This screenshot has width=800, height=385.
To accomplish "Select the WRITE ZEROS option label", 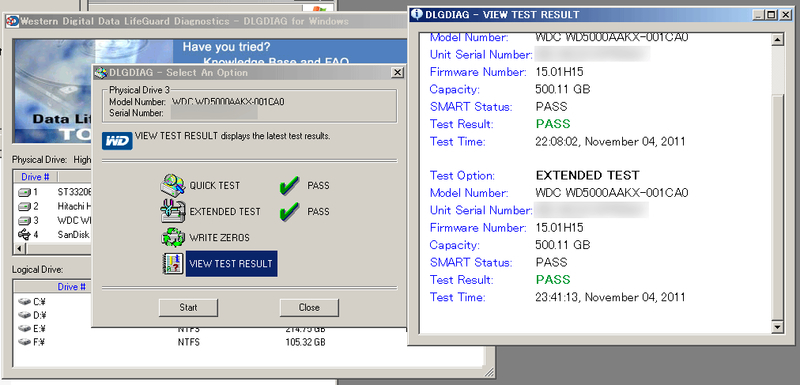I will (x=219, y=238).
